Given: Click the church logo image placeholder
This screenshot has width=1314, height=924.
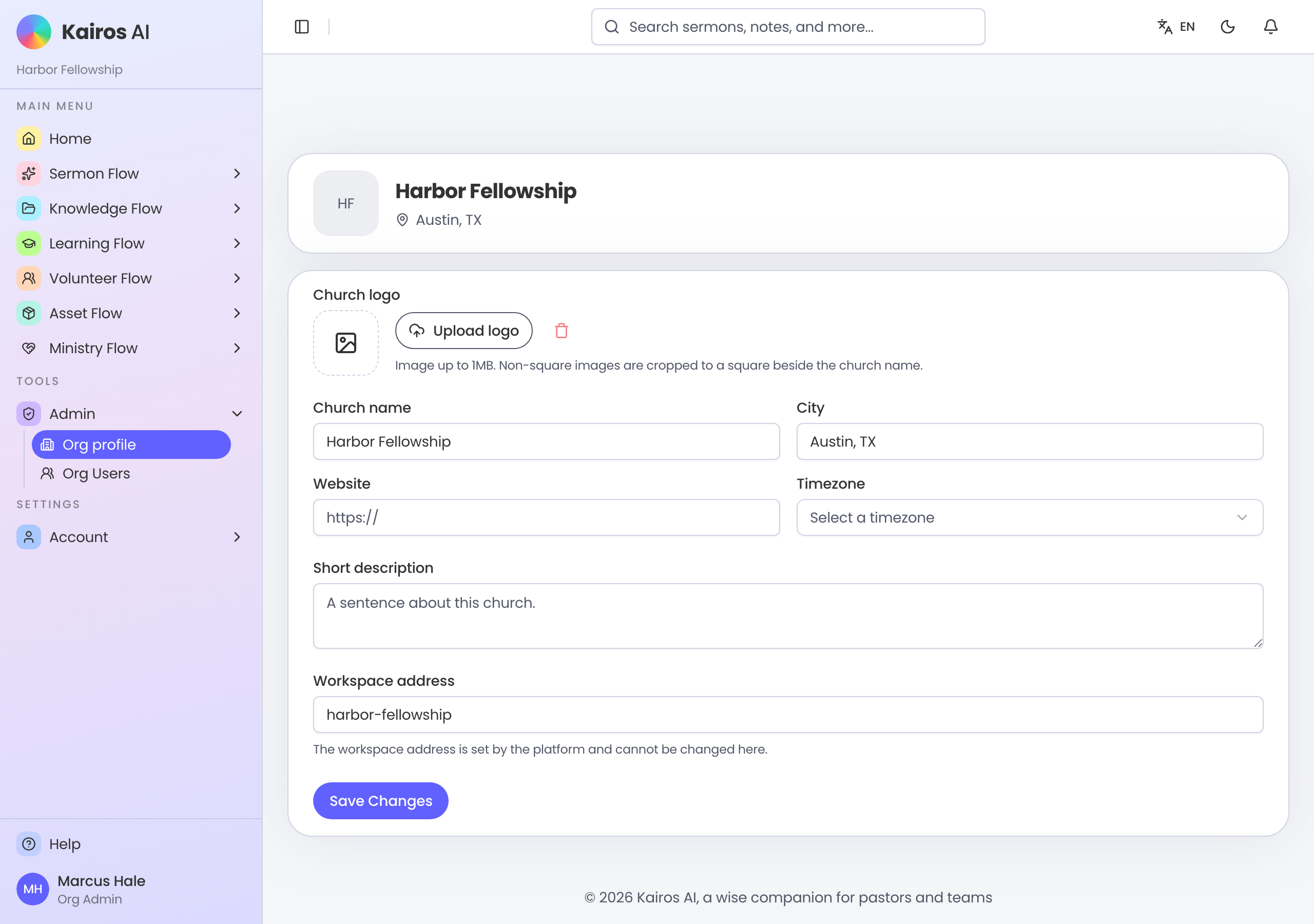Looking at the screenshot, I should pos(345,343).
